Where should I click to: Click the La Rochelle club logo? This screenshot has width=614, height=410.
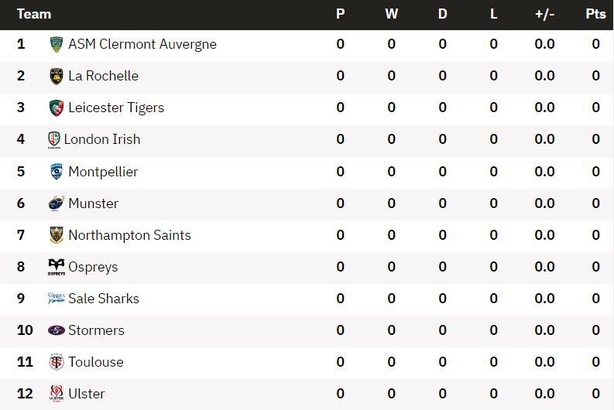click(x=56, y=76)
